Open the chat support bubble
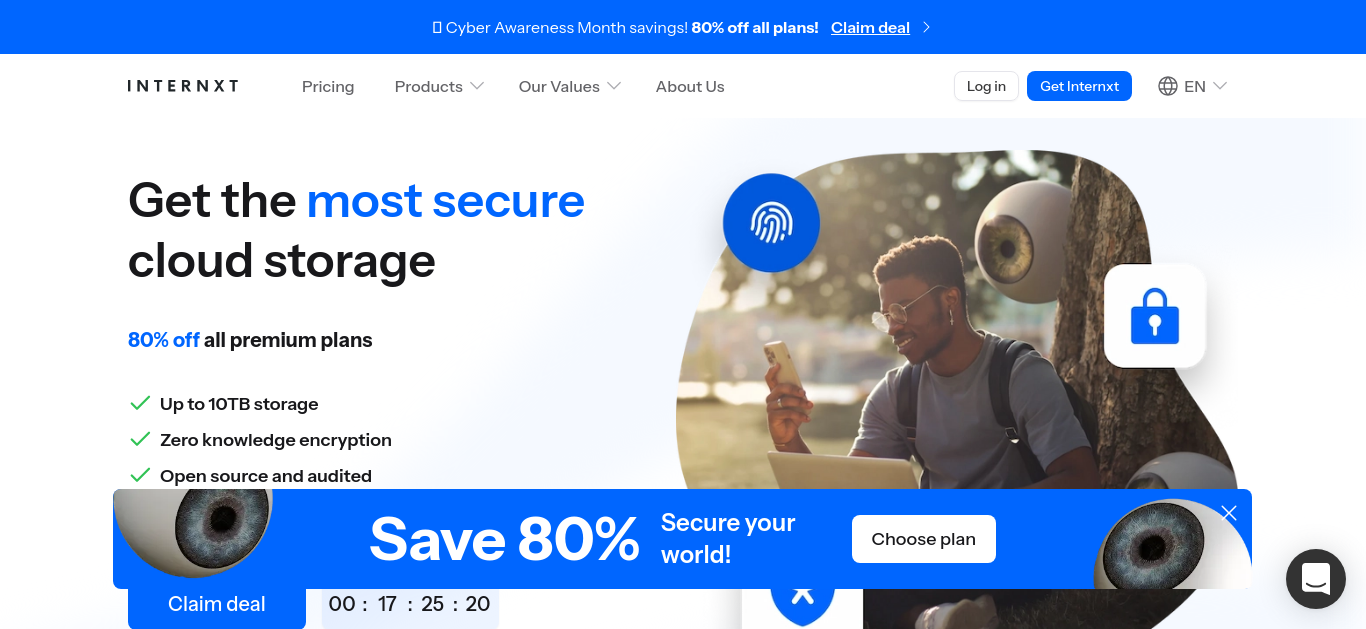This screenshot has height=629, width=1366. (x=1315, y=579)
